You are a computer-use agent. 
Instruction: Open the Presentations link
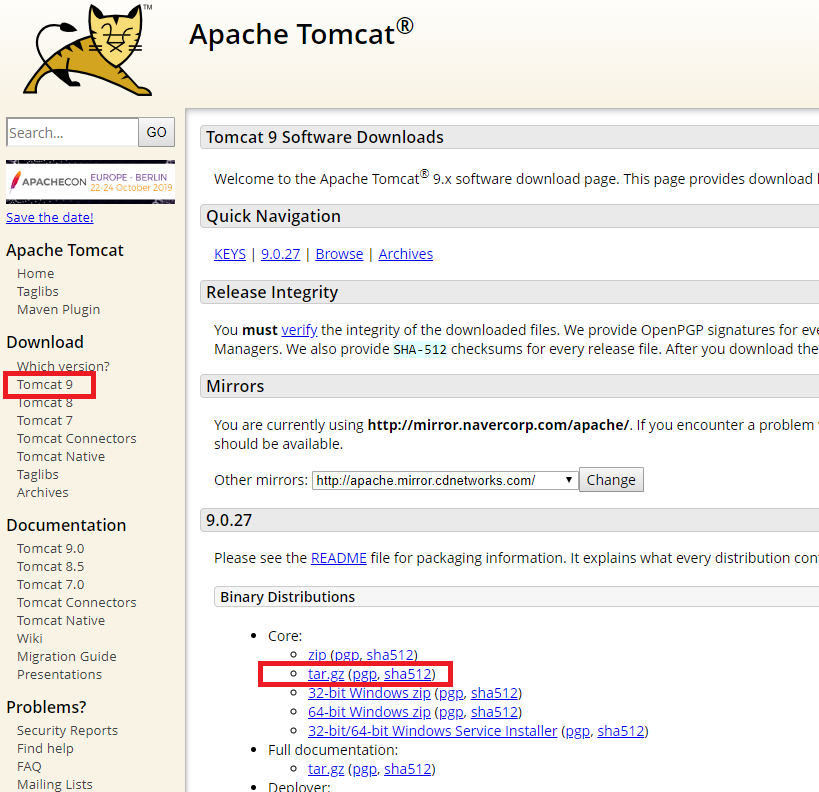(60, 674)
